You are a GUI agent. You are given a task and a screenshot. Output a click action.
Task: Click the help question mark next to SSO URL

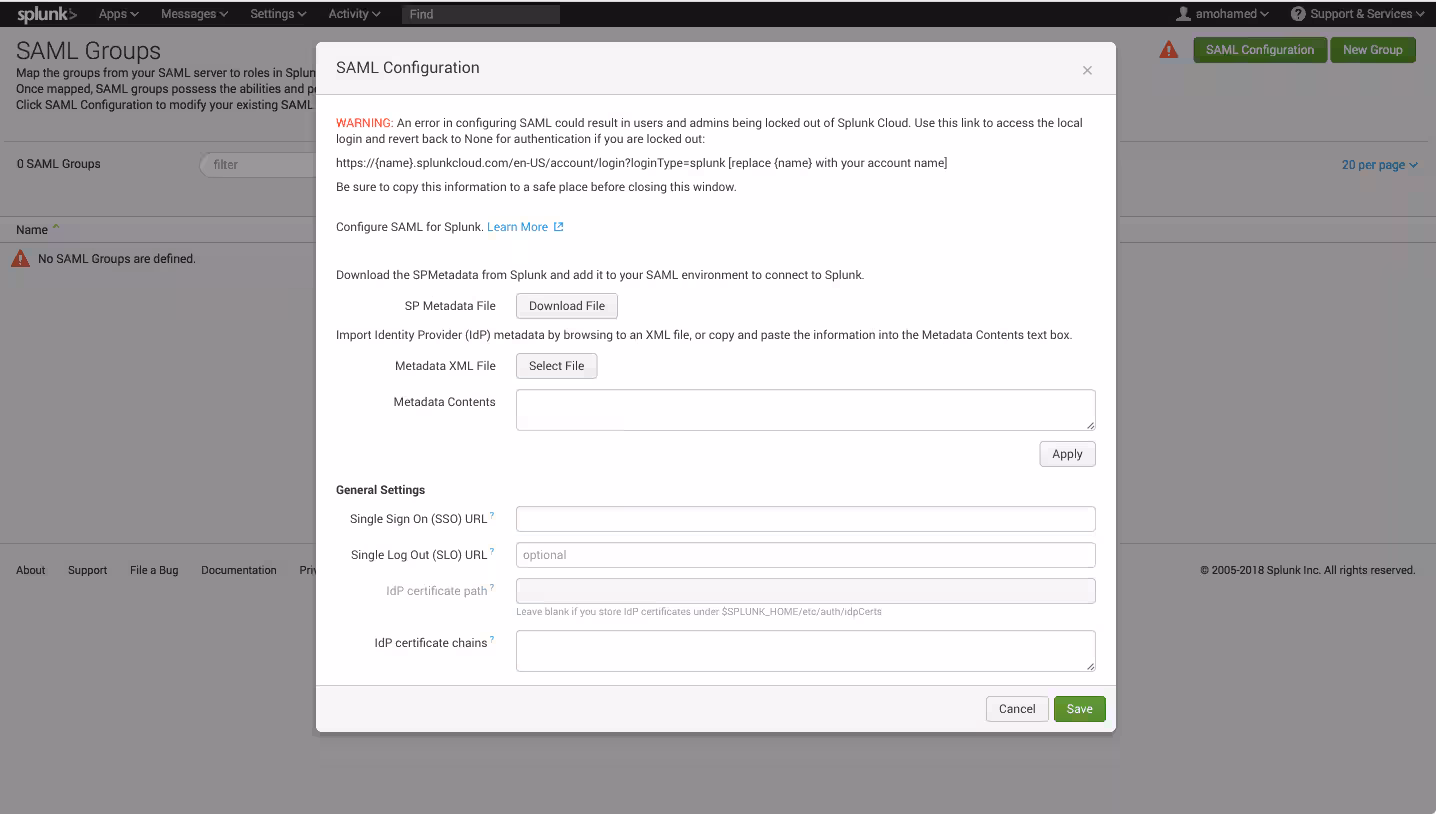click(492, 516)
